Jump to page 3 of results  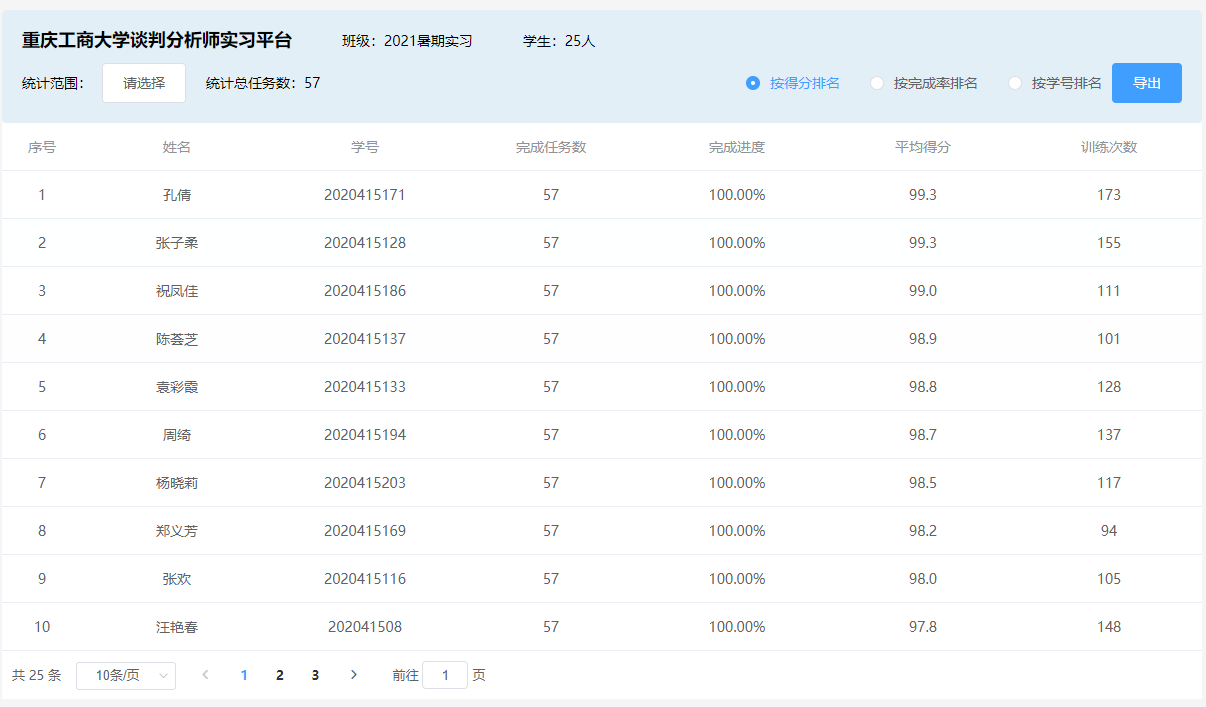click(315, 675)
